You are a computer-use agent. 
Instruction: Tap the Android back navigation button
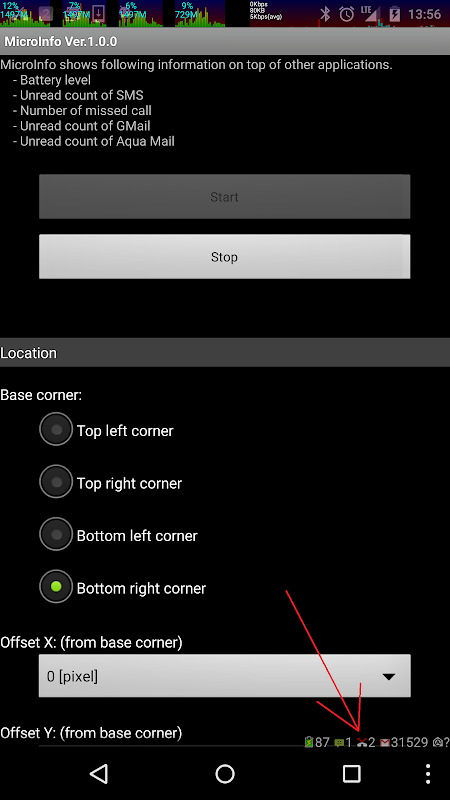[x=99, y=773]
